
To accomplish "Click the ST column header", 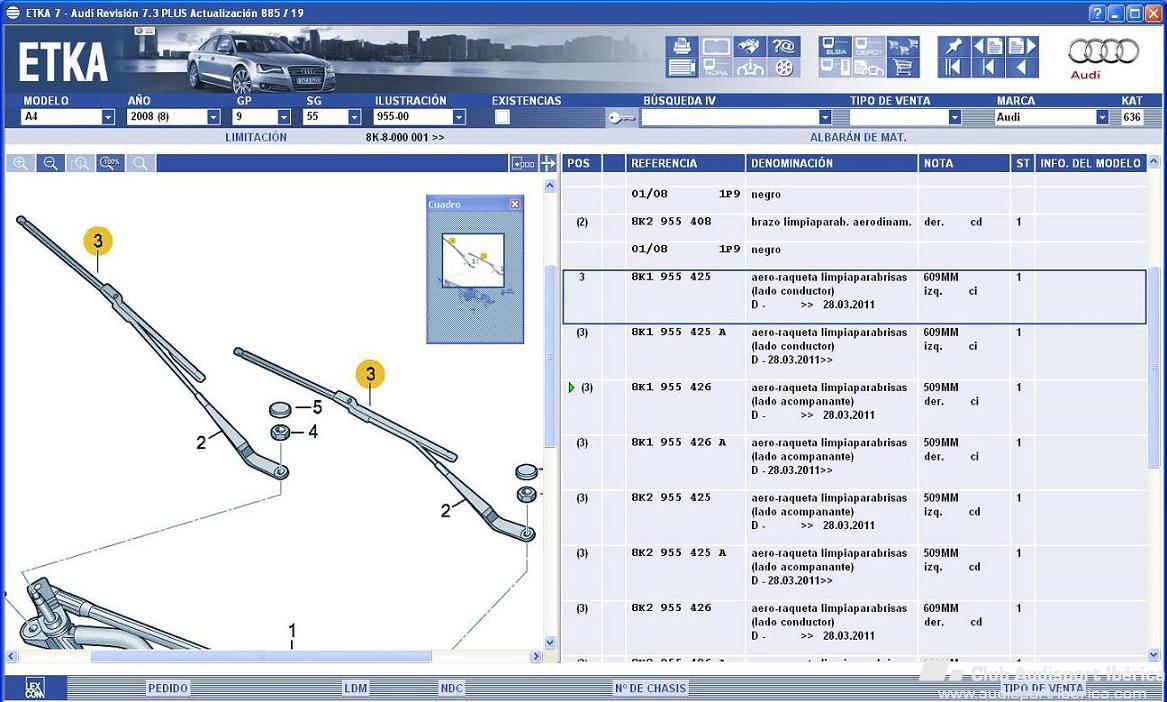I will (1023, 163).
